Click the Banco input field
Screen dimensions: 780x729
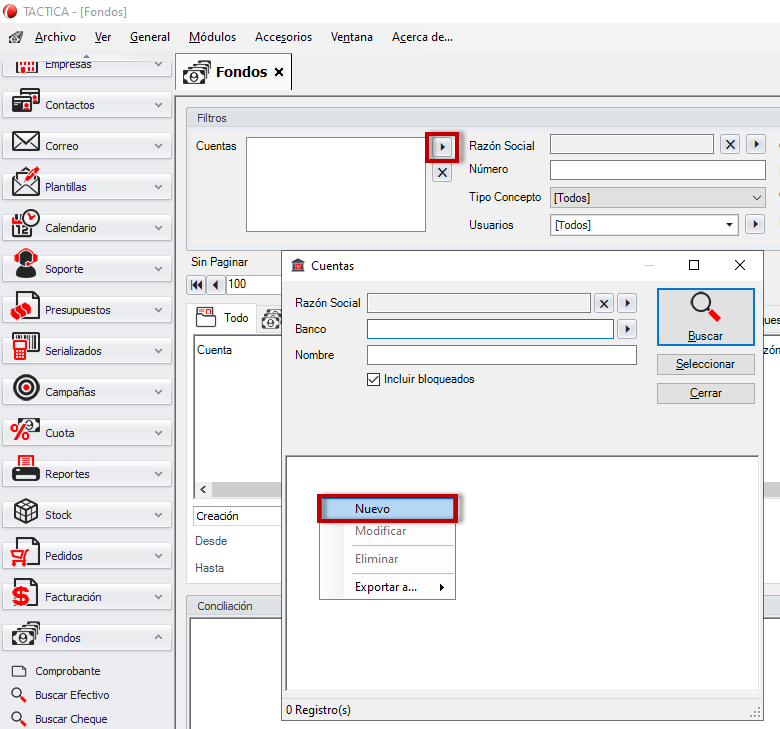click(x=490, y=329)
